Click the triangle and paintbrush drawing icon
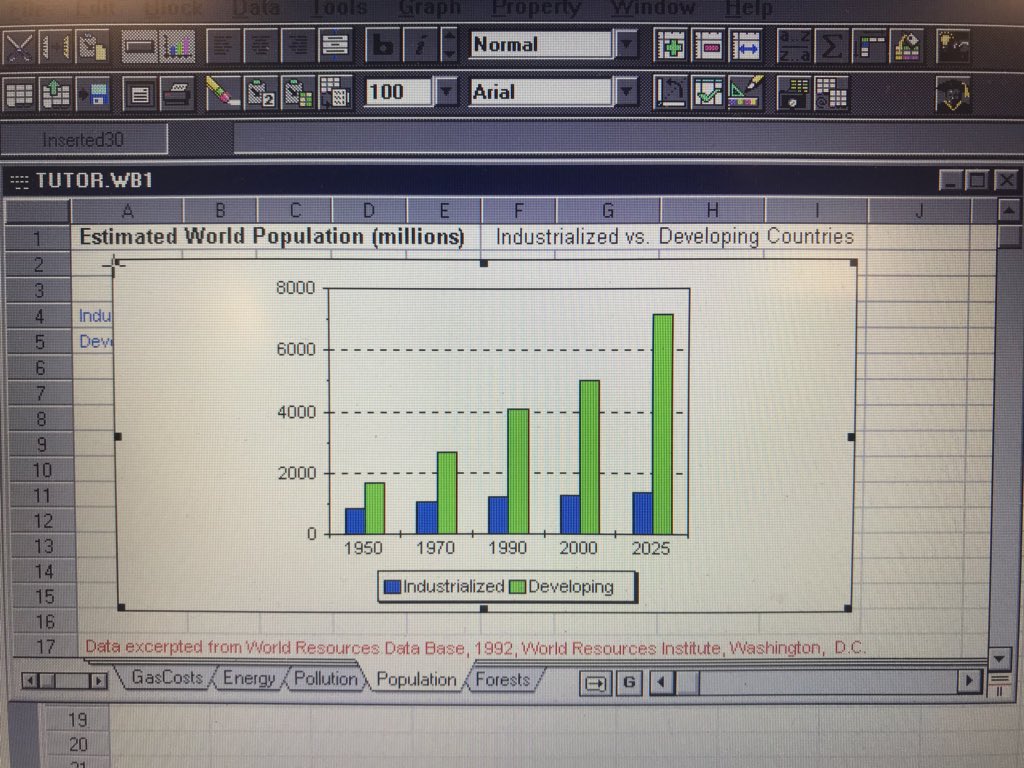Viewport: 1024px width, 768px height. click(x=745, y=93)
